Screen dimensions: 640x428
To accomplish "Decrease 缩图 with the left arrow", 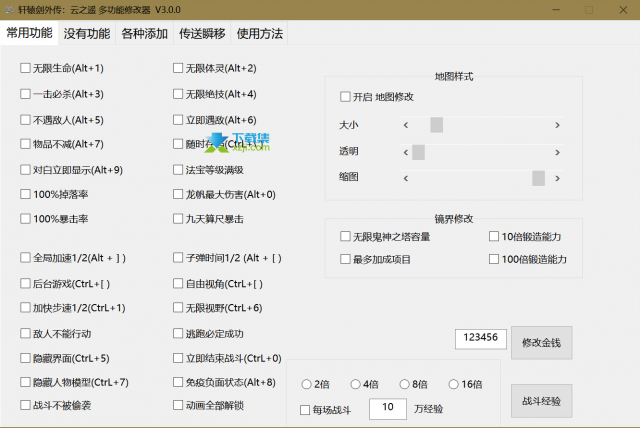I will click(x=406, y=178).
